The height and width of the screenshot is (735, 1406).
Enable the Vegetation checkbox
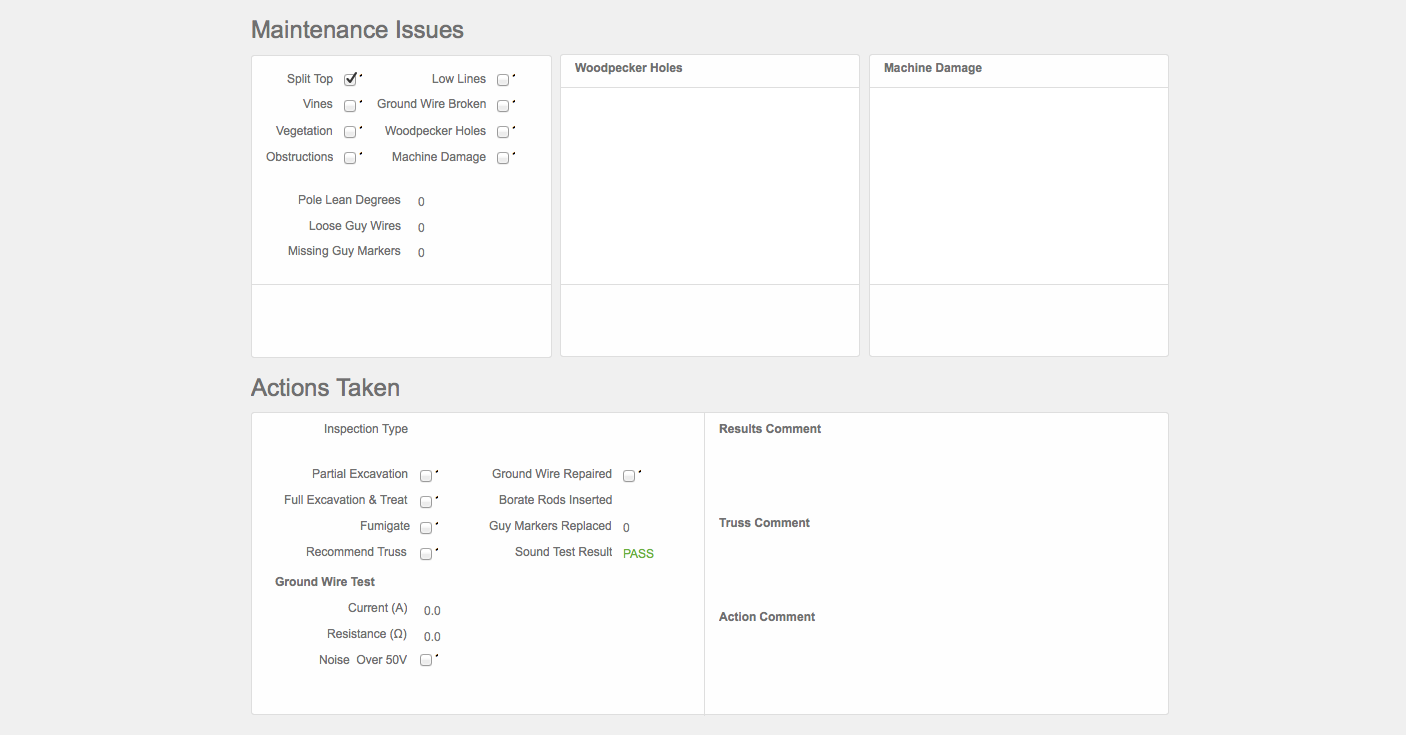350,132
